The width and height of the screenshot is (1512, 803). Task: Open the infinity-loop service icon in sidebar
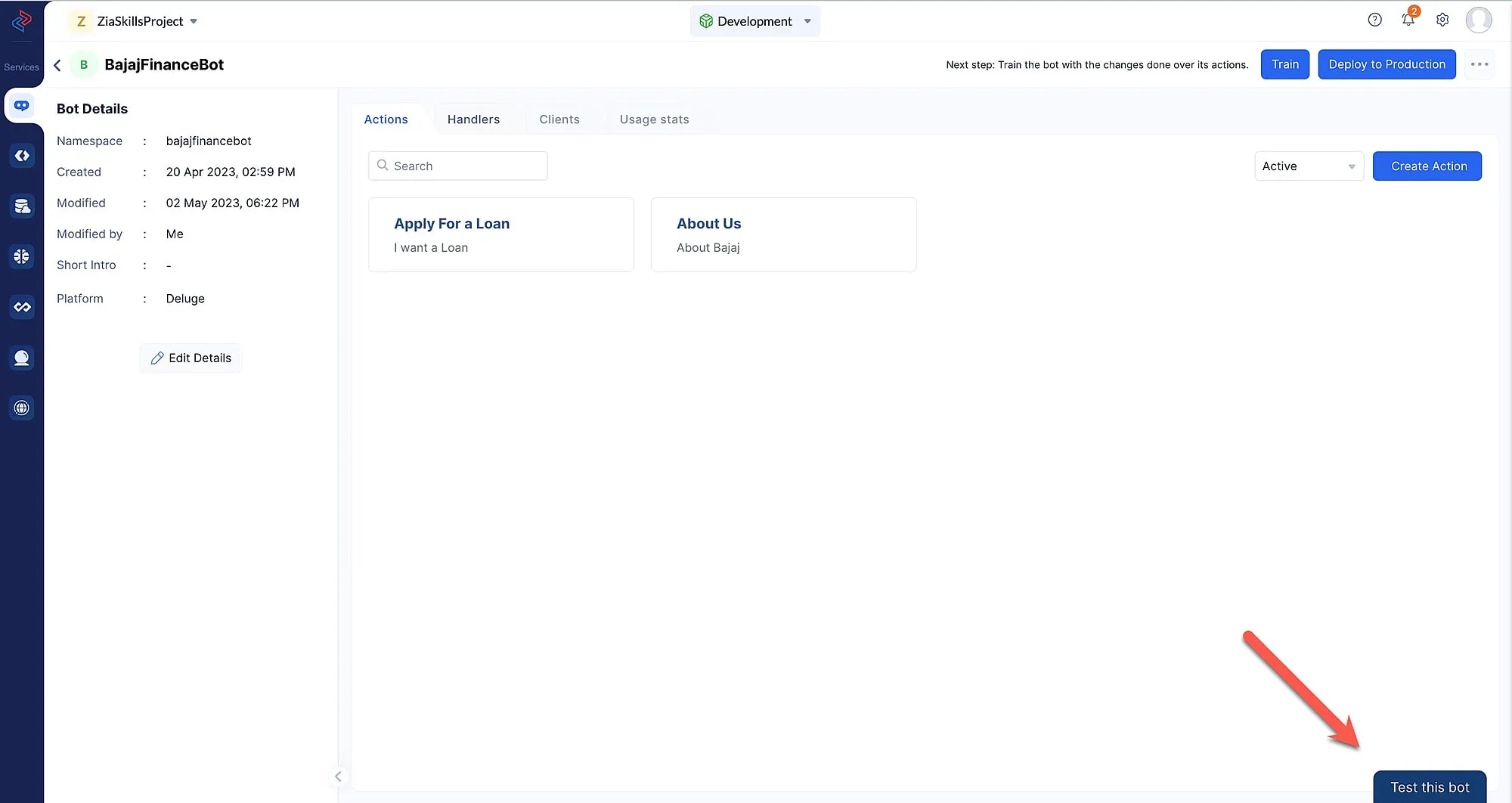click(x=22, y=307)
